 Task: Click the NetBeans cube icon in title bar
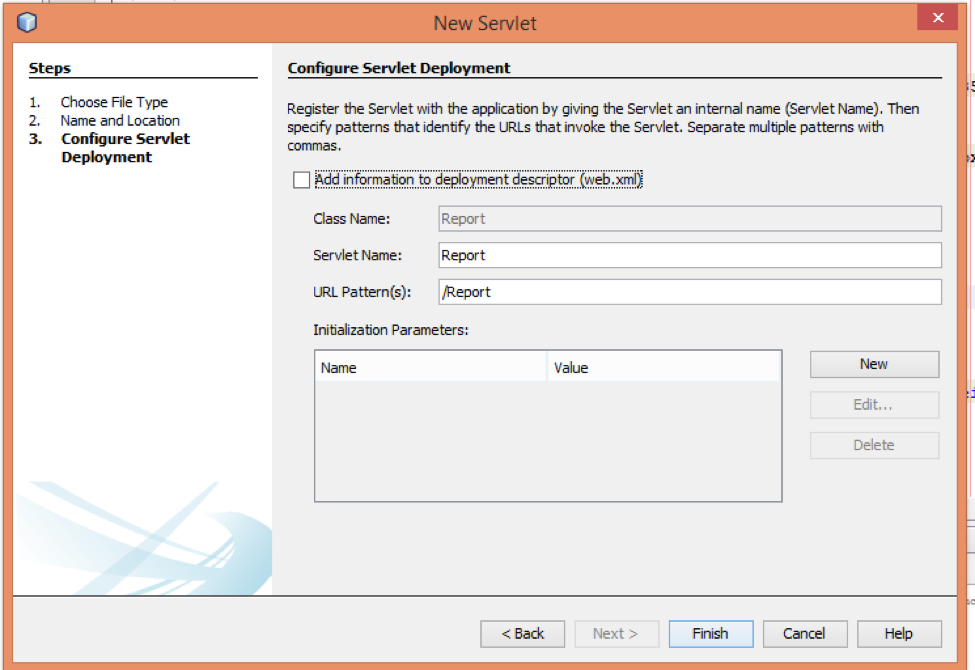(27, 21)
